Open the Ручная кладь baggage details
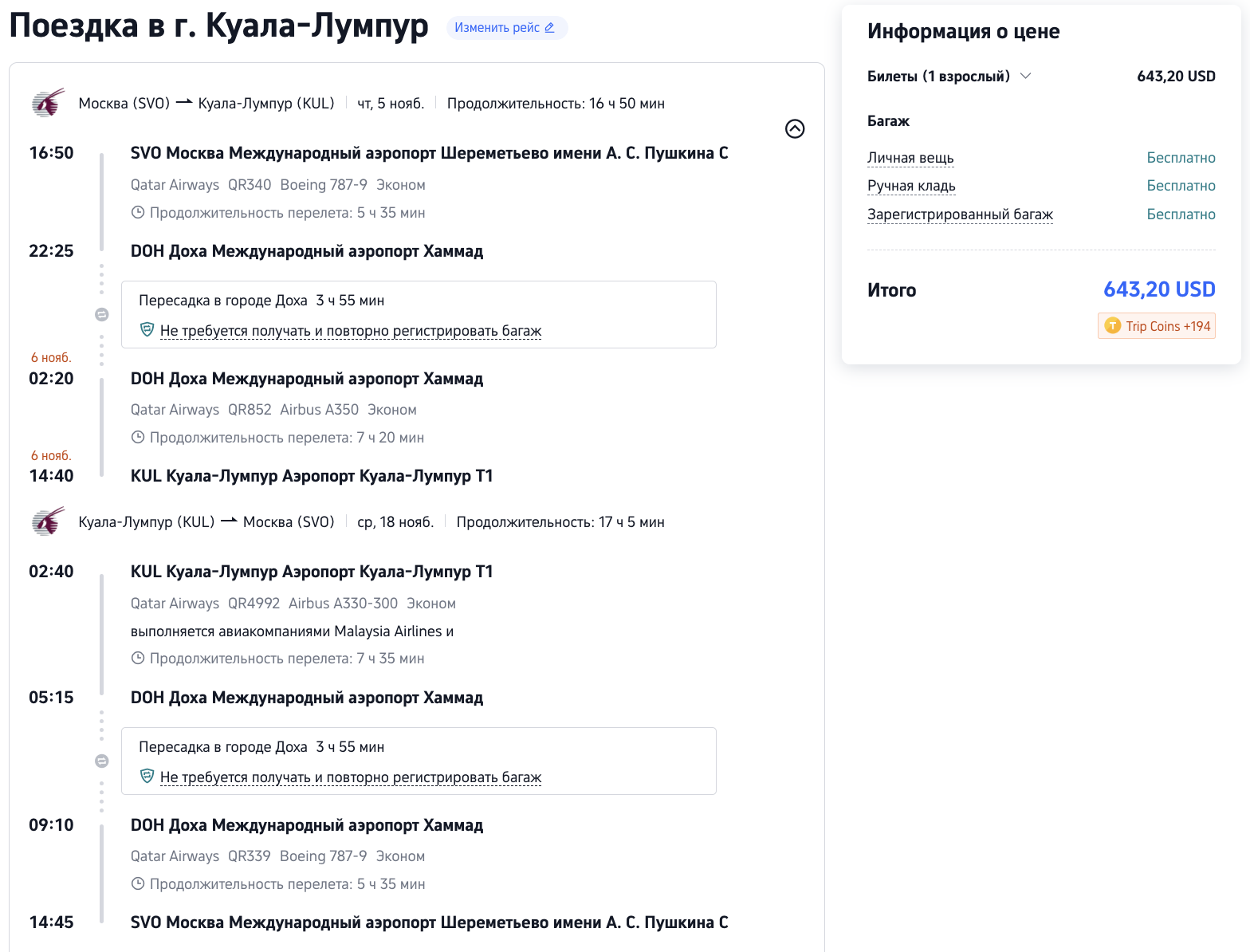 910,186
